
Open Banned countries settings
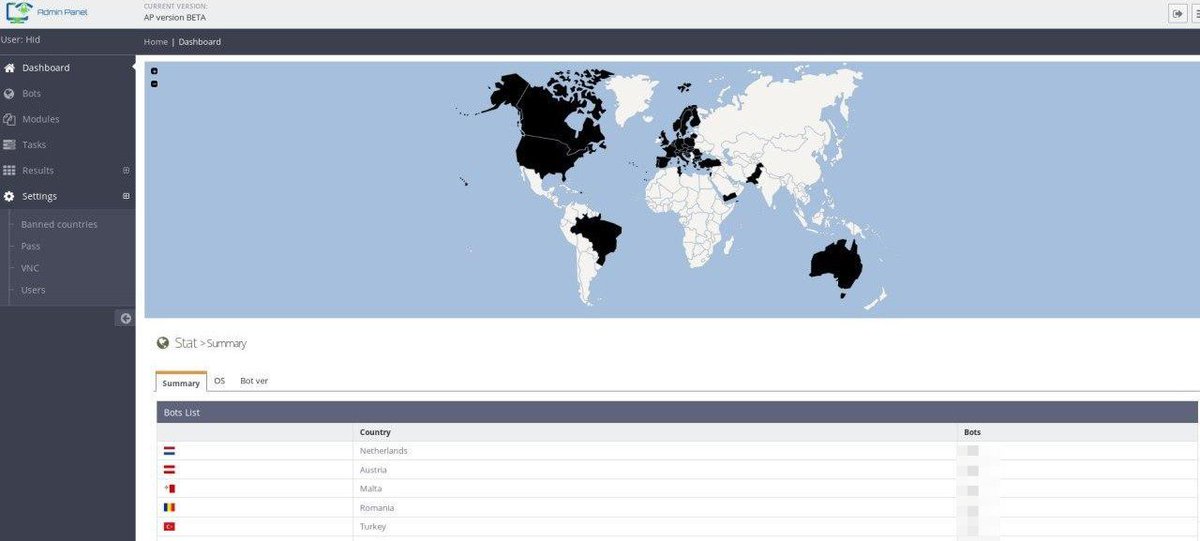click(59, 224)
